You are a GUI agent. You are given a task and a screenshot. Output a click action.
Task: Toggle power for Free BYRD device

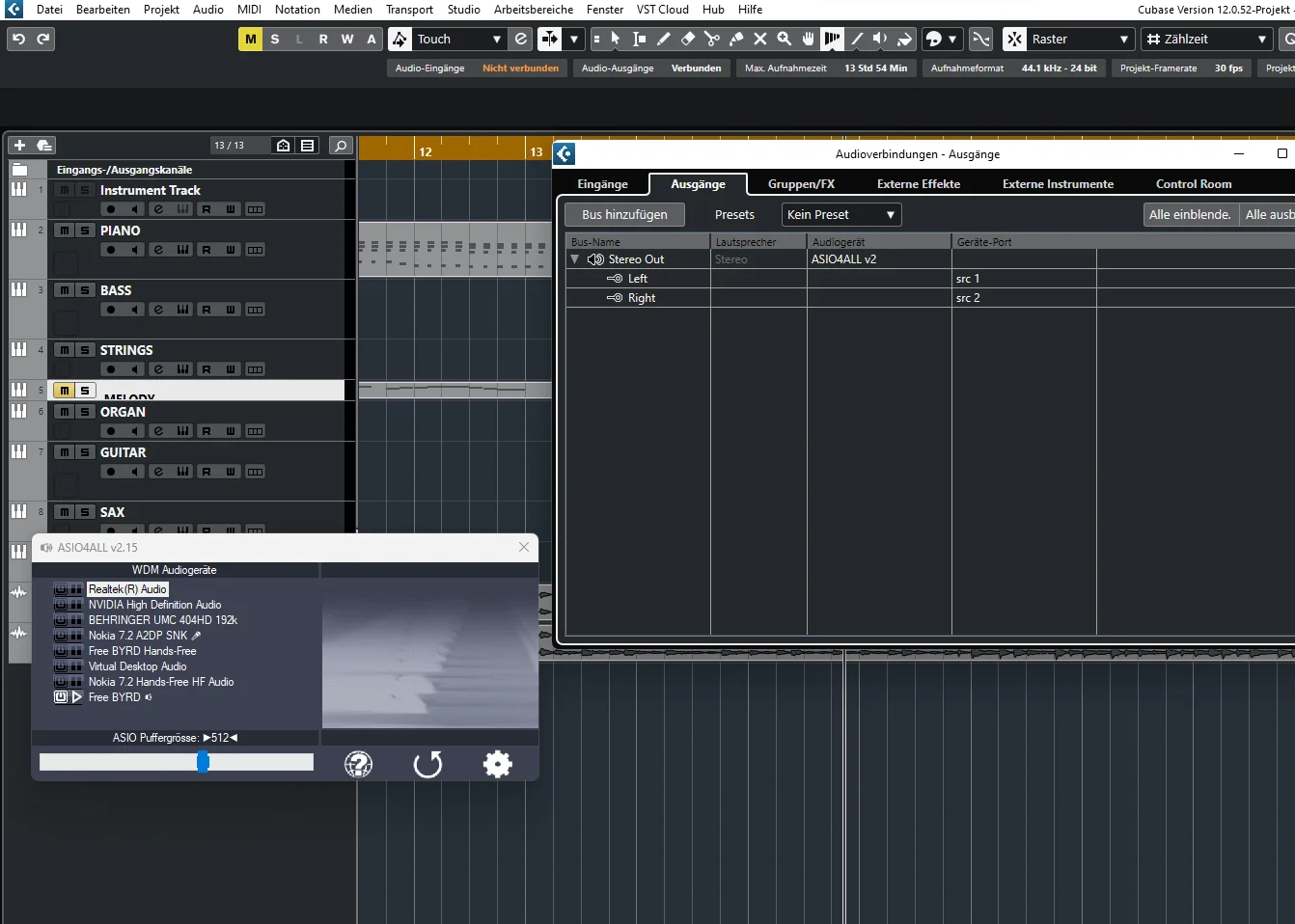tap(61, 697)
